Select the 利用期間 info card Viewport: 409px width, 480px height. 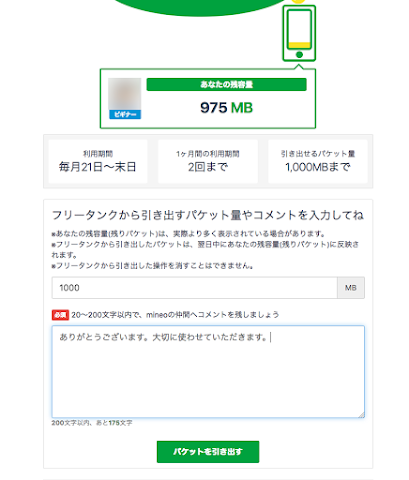click(98, 161)
